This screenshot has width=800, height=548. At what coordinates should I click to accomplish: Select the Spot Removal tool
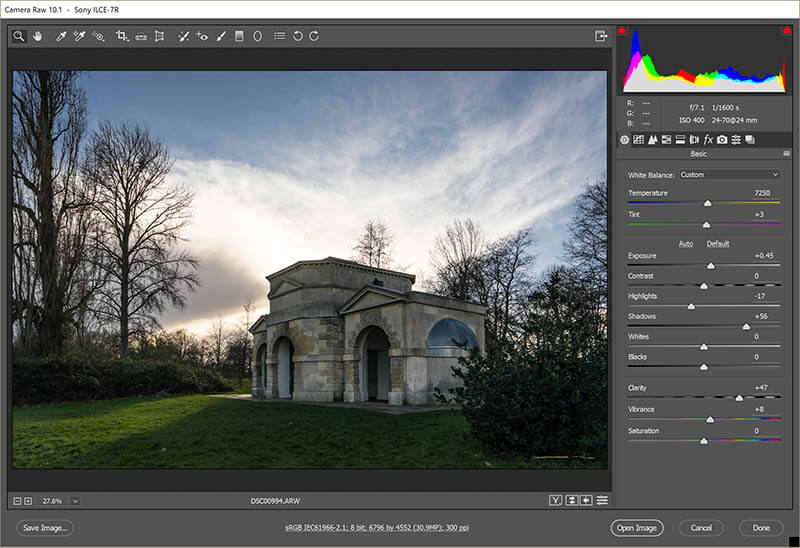(x=184, y=36)
